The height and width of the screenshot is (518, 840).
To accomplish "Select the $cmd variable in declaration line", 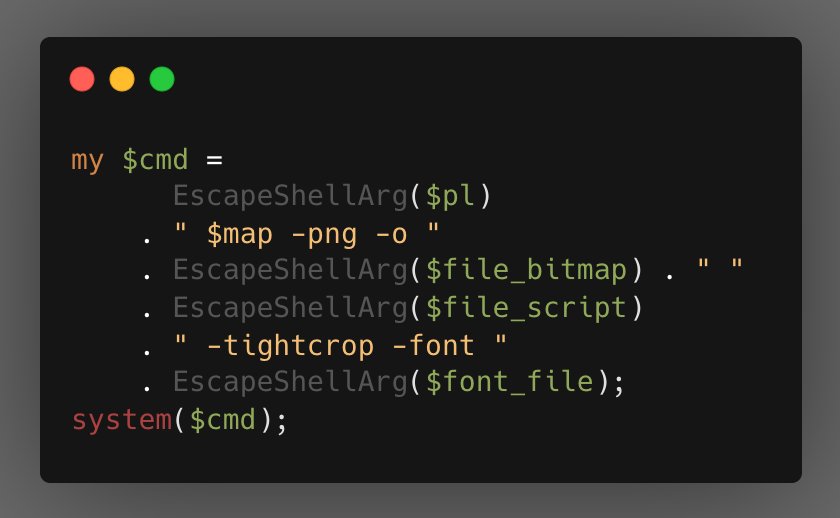I will pos(155,160).
